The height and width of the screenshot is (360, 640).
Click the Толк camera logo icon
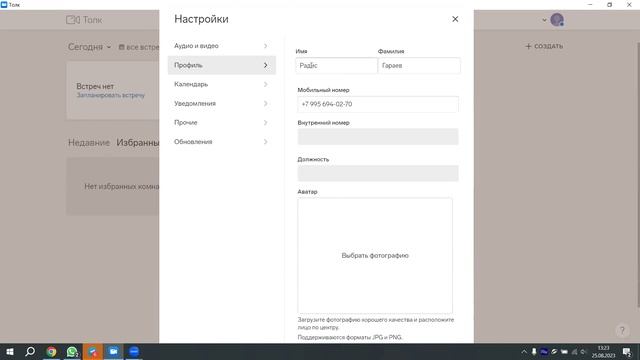click(73, 20)
